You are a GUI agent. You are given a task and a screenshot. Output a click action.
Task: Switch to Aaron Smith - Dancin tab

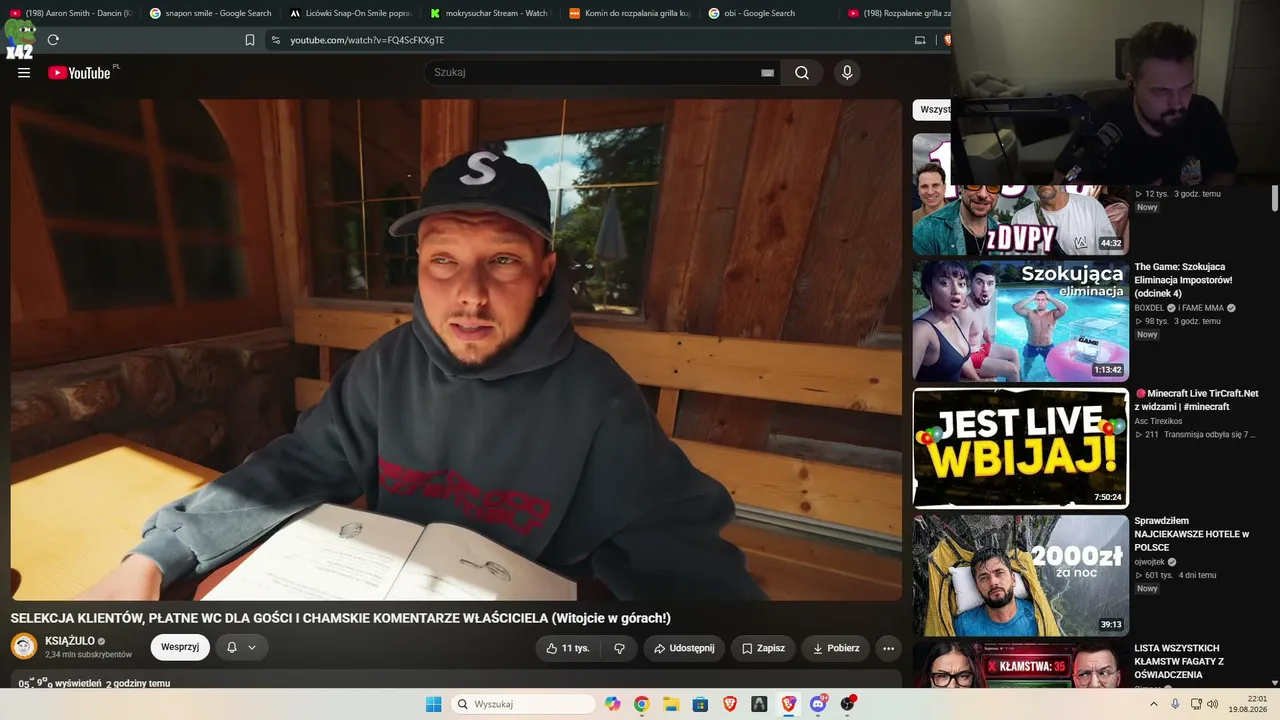tap(70, 13)
